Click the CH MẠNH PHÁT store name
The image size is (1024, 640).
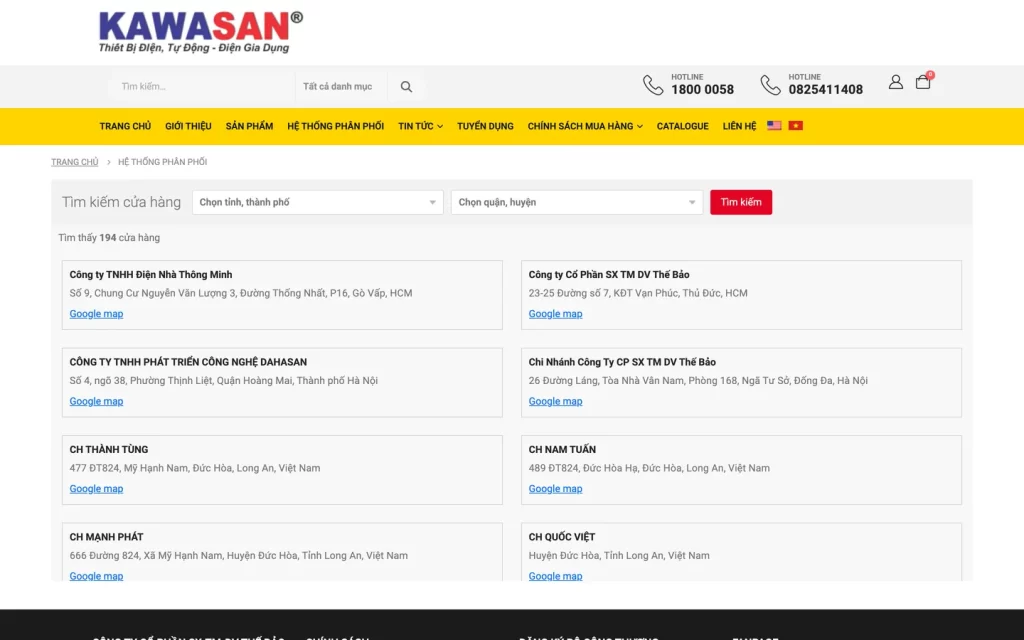click(x=106, y=537)
